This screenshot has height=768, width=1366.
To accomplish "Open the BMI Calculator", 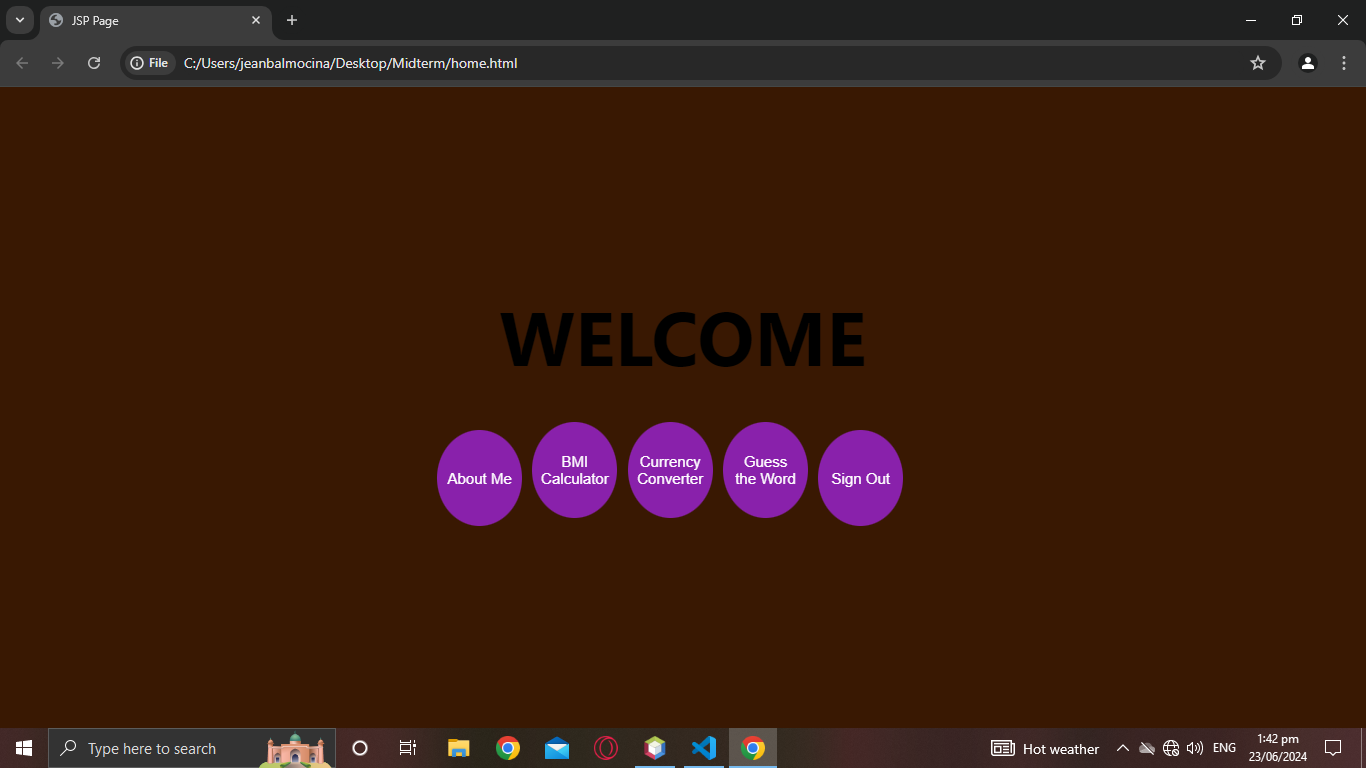I will tap(574, 470).
